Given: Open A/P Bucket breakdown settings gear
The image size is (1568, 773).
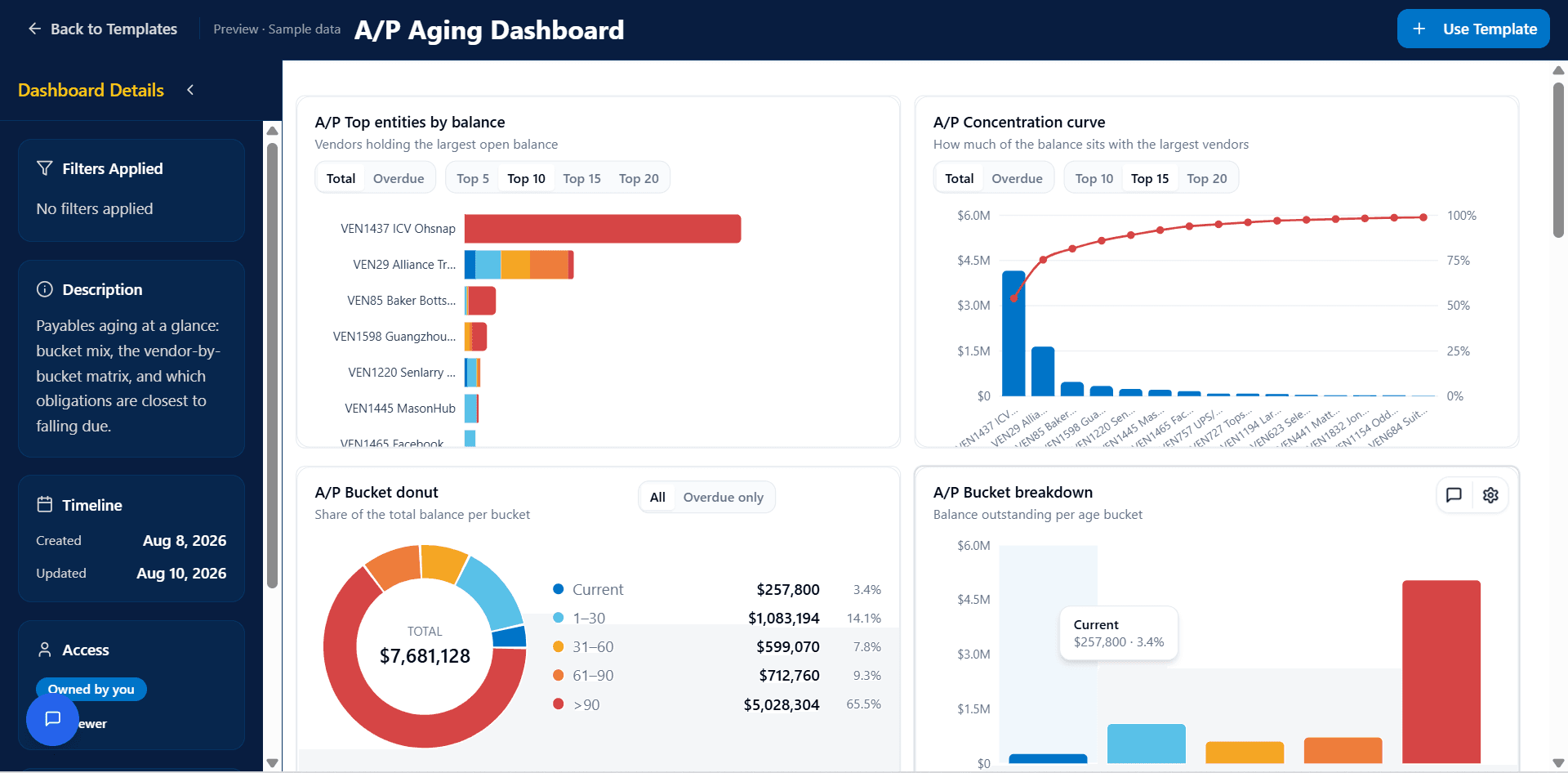Looking at the screenshot, I should coord(1490,495).
